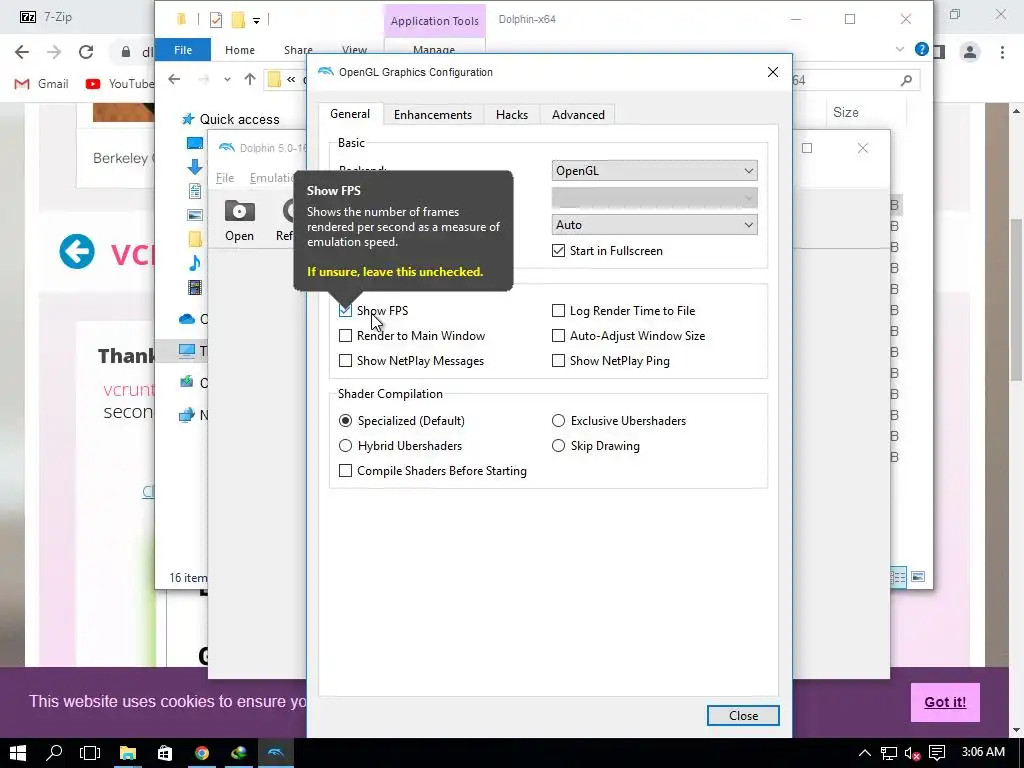The image size is (1024, 768).
Task: Click the Size column header
Action: pyautogui.click(x=846, y=112)
